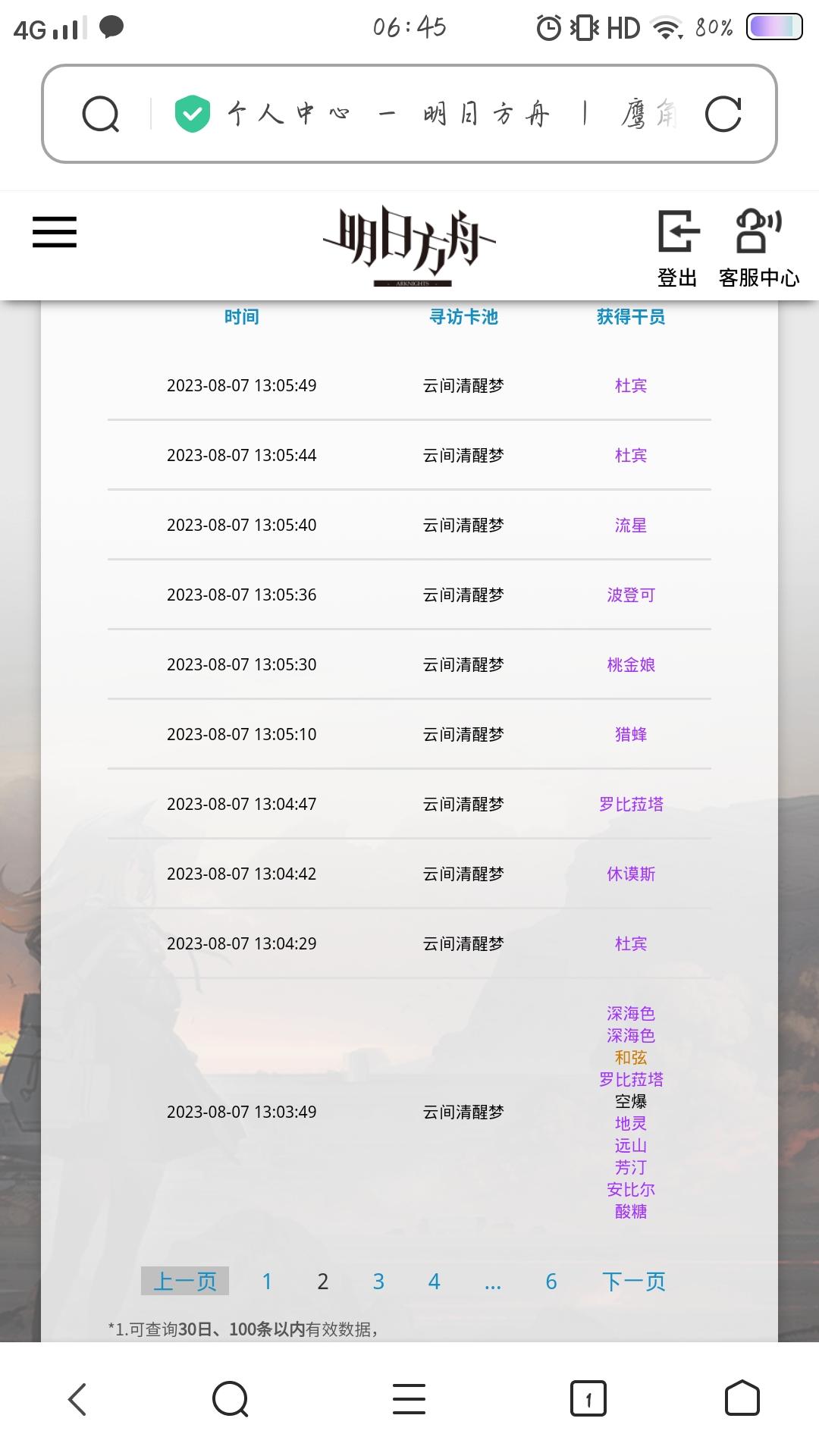
Task: Tap bottom bar search icon
Action: click(x=231, y=1399)
